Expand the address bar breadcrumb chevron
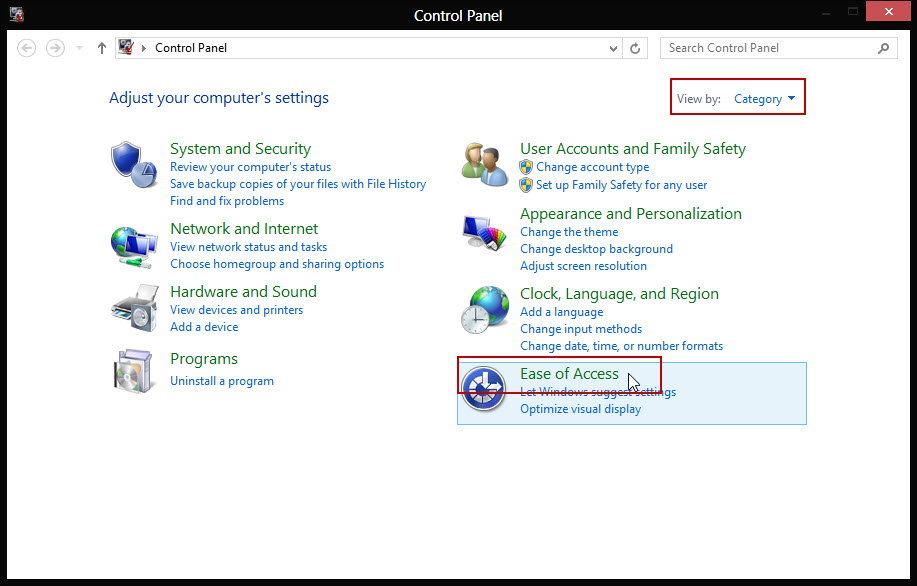Viewport: 917px width, 586px height. click(144, 48)
